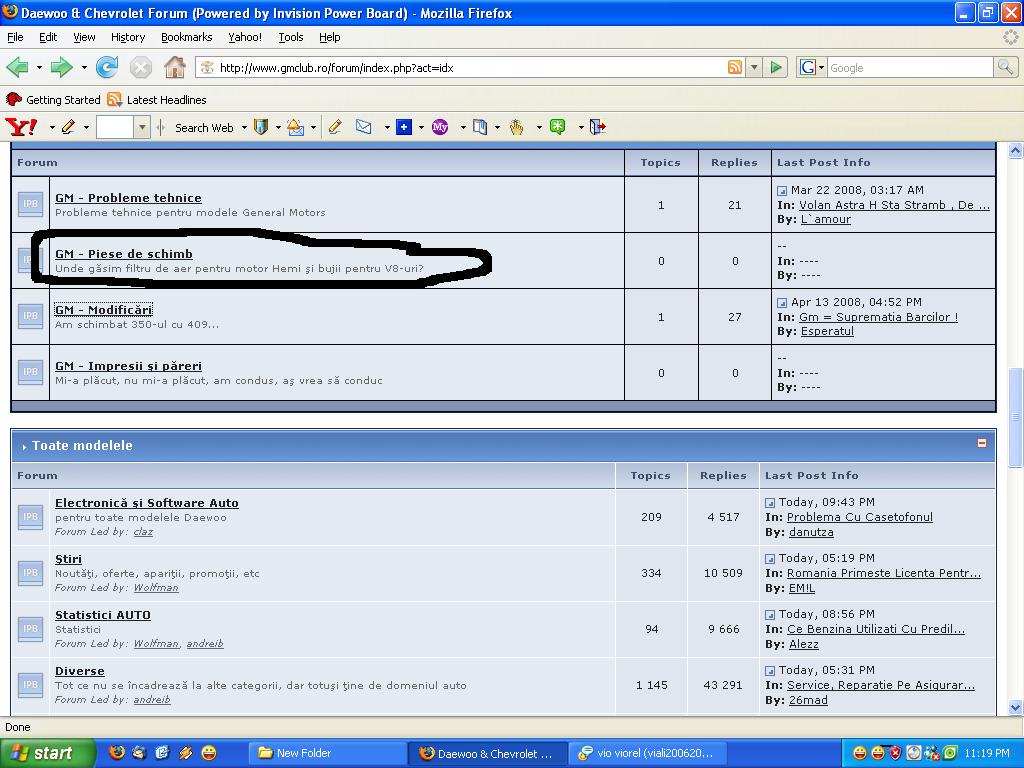Click the Google magnifier search button

click(x=1005, y=67)
